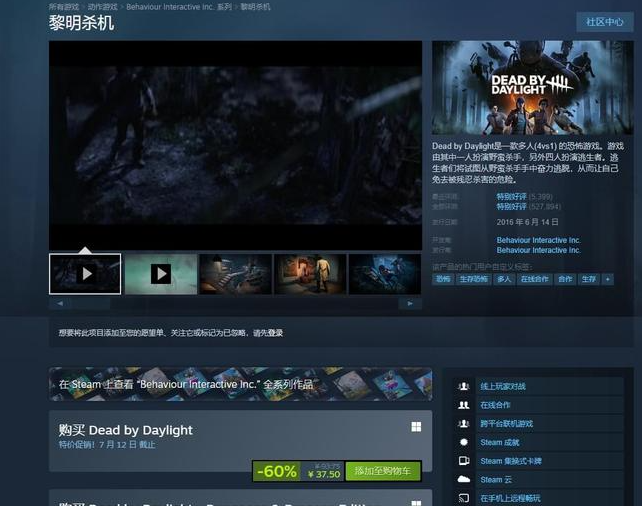Open the Steam 集换式卡牌 link
Screen dimensions: 642x506
[511, 461]
